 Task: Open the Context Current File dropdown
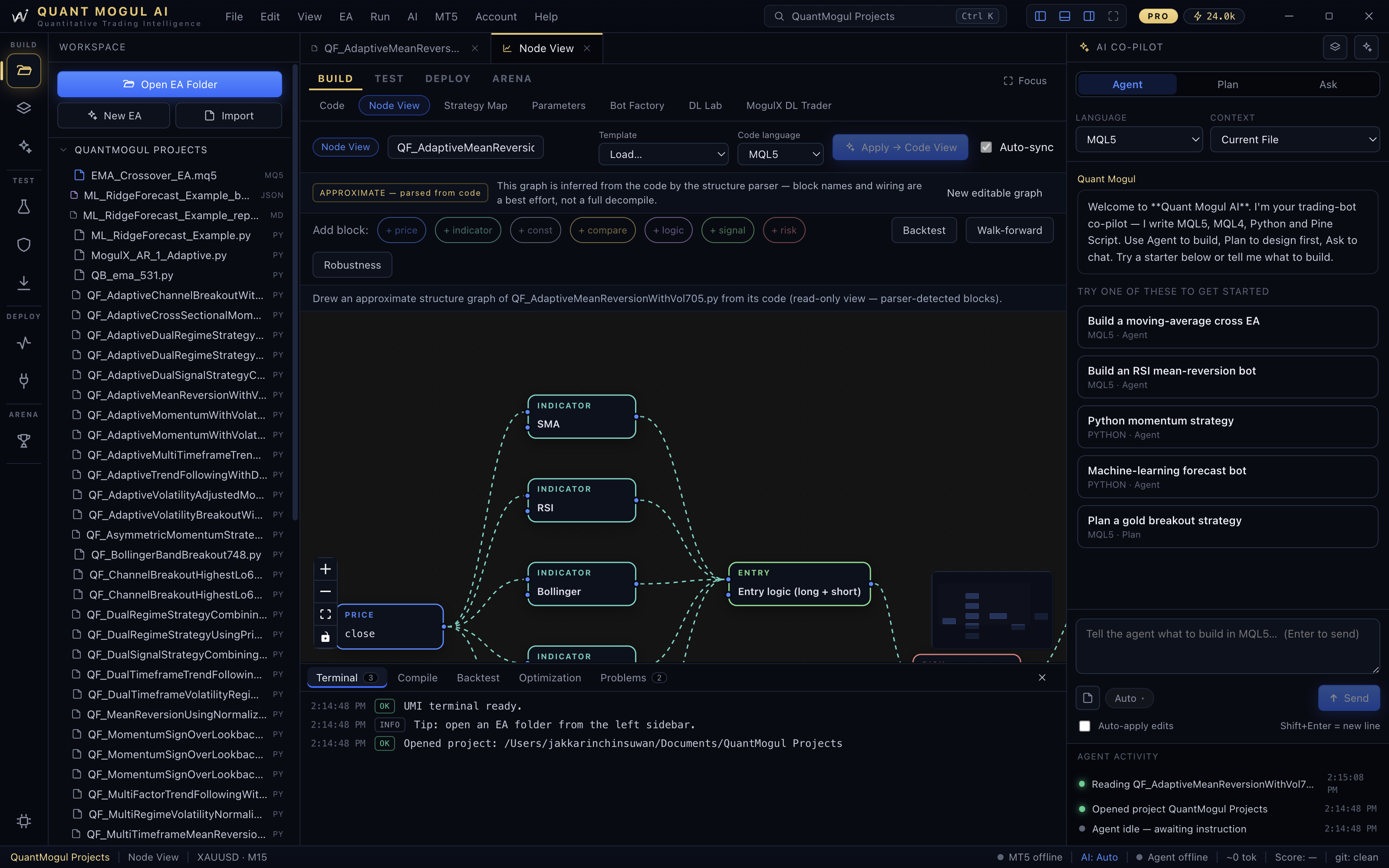[x=1294, y=139]
